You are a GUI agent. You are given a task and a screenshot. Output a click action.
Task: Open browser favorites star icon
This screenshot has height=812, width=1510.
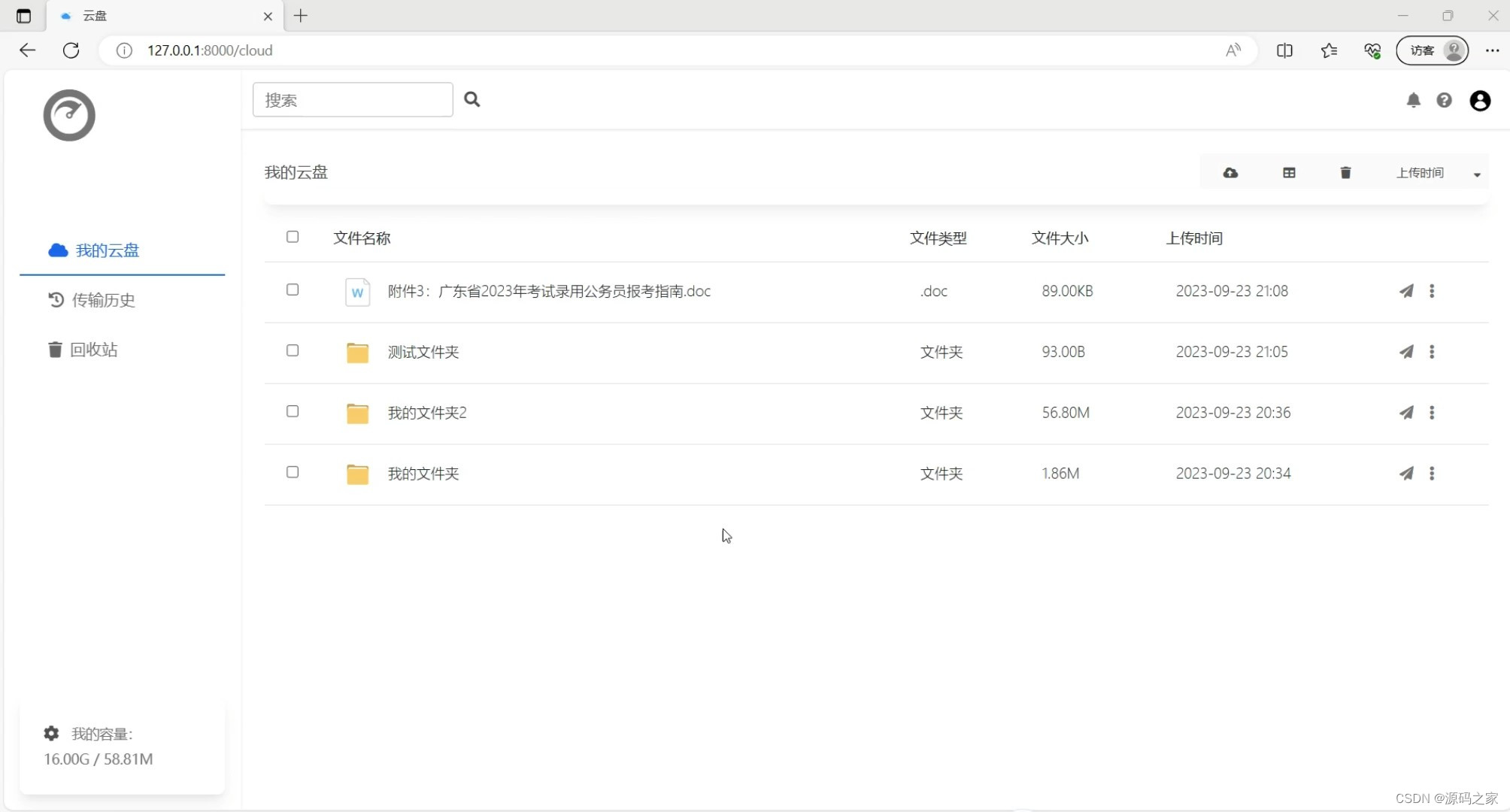[1329, 50]
